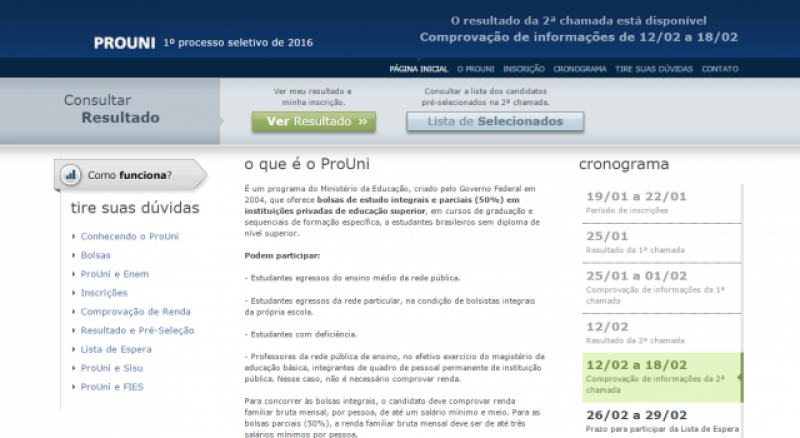Click the green Ver Resultado button

pos(314,121)
